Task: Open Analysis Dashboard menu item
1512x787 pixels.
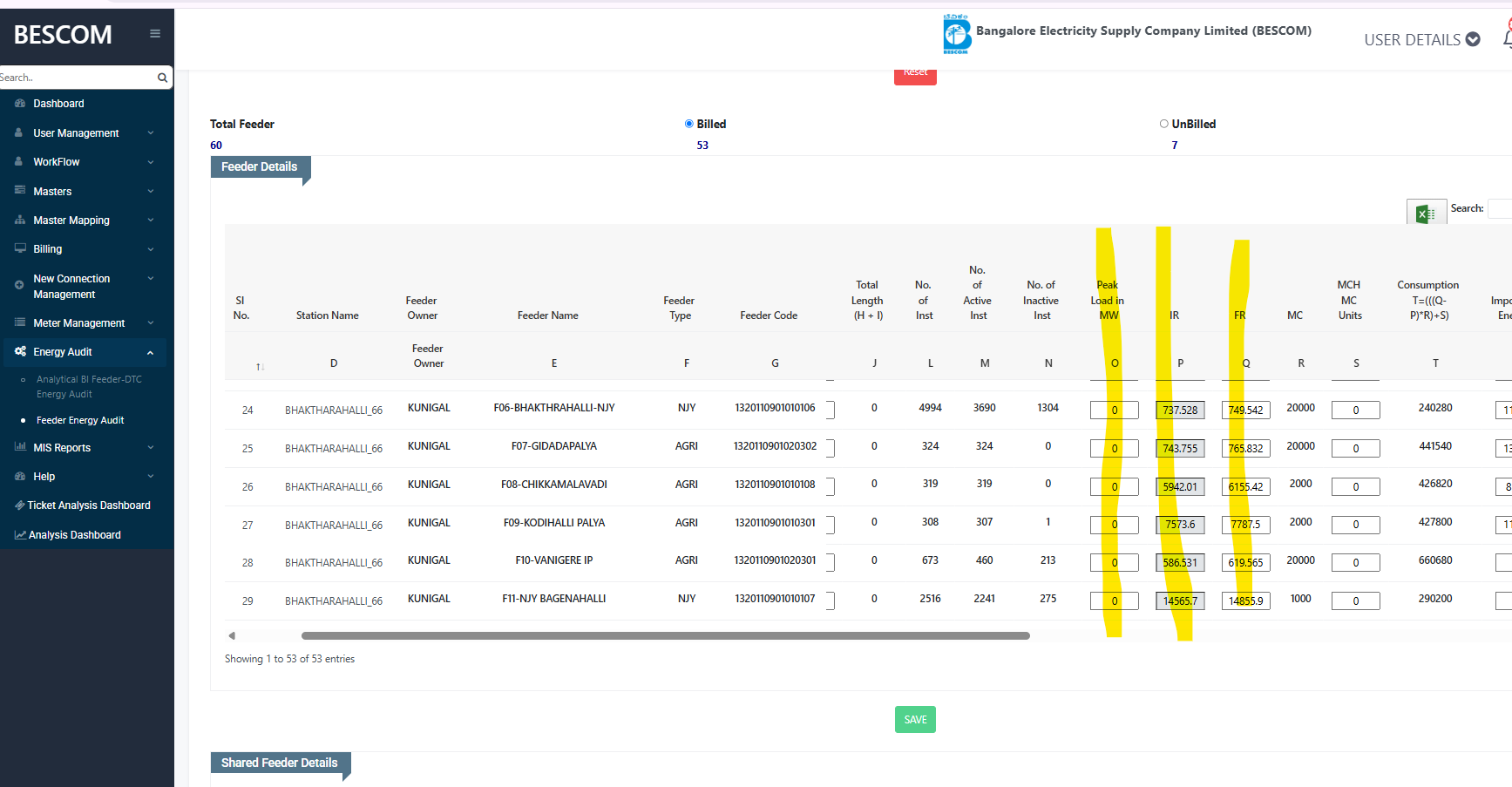Action: coord(75,534)
